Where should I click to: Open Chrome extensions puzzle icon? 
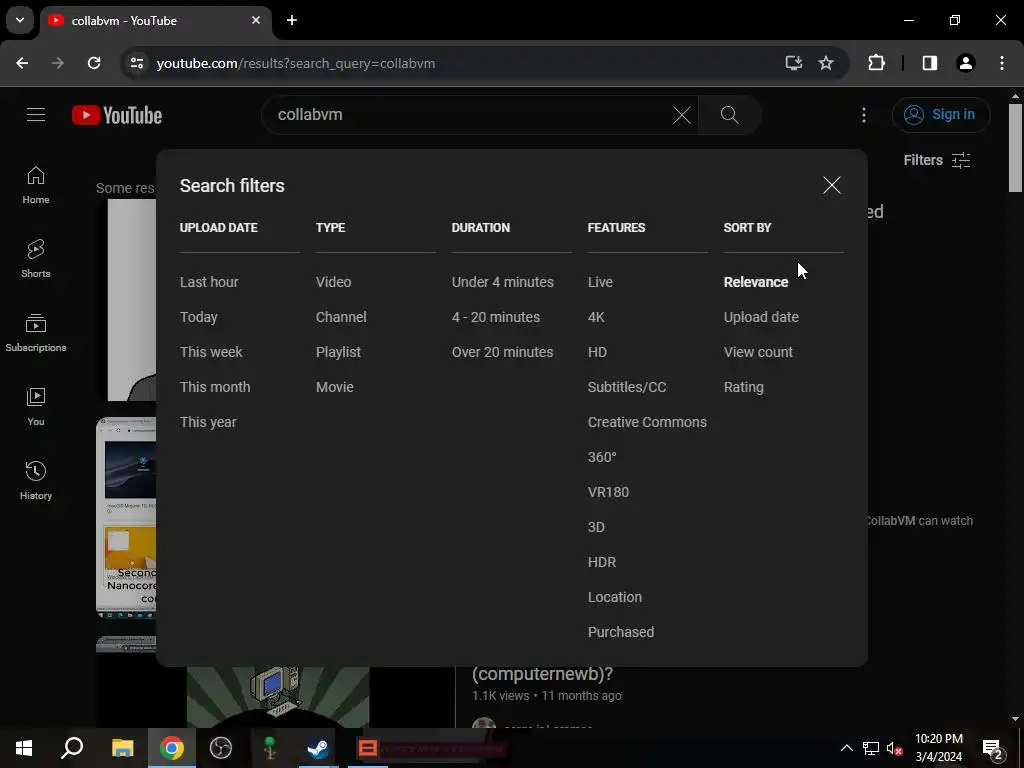pos(876,63)
